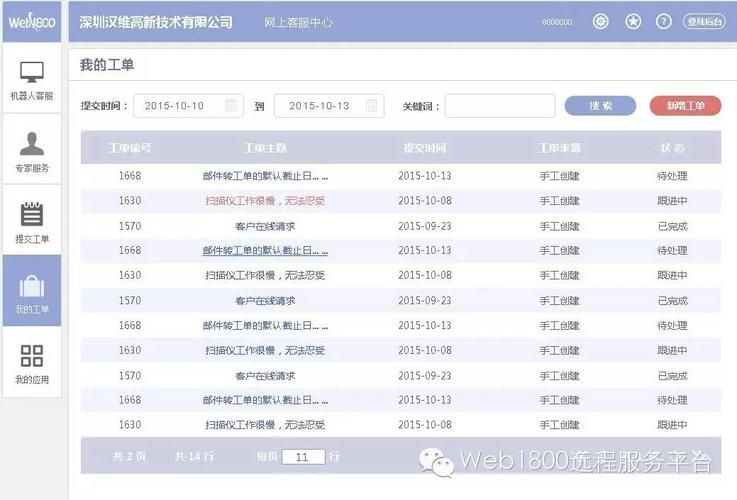Open the red highlighted 扫描仪工作很慢 ticket
The width and height of the screenshot is (737, 500).
pyautogui.click(x=265, y=201)
